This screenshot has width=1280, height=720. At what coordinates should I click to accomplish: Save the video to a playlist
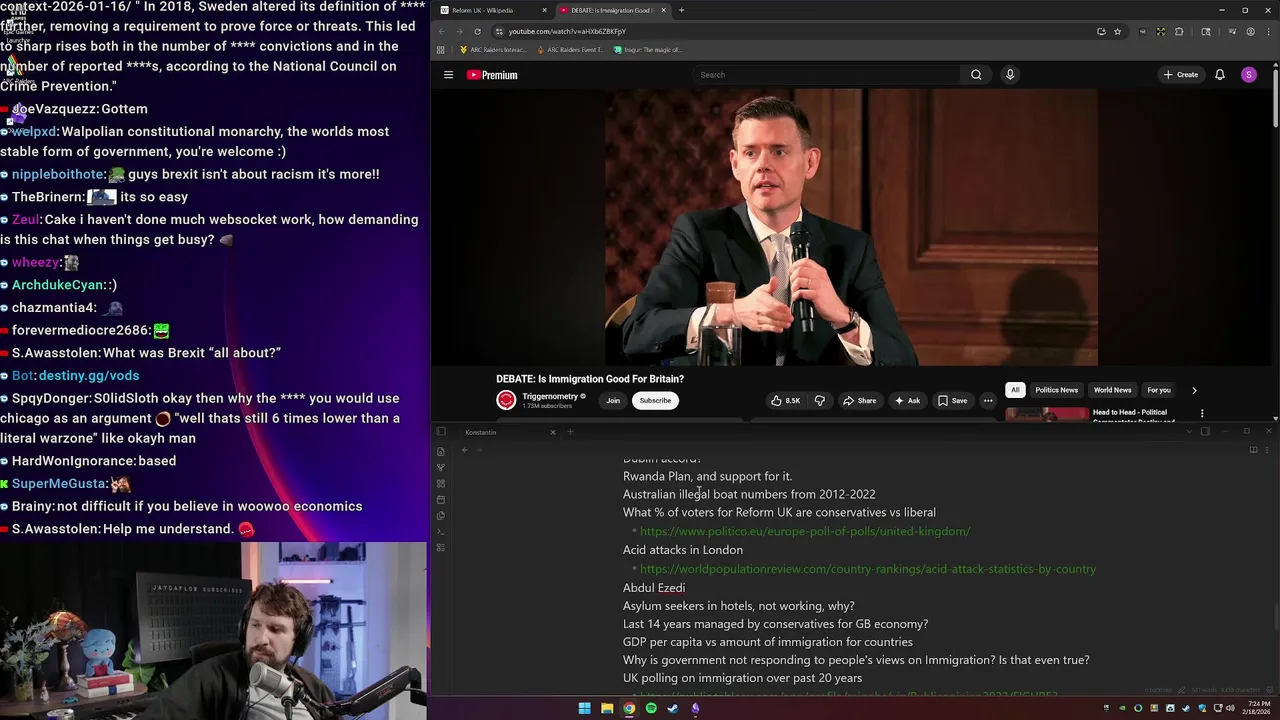pos(952,400)
